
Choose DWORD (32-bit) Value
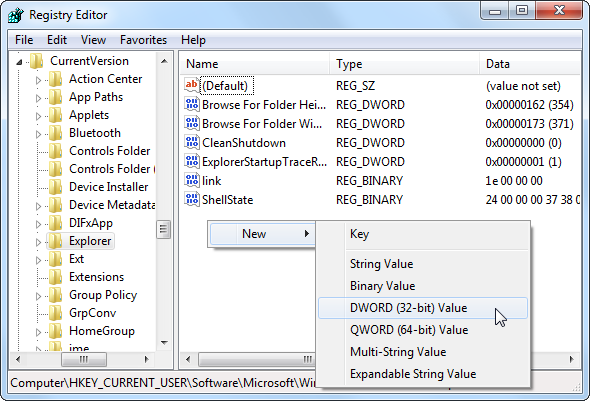click(423, 308)
